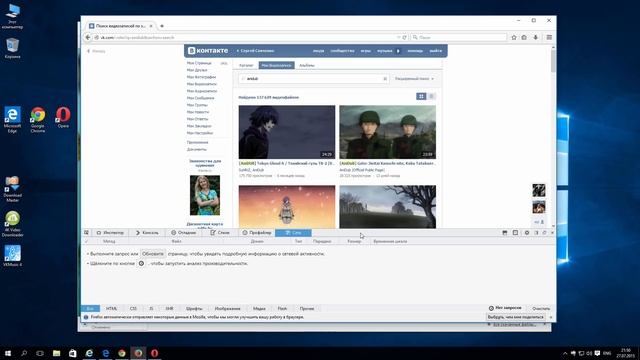Filter network requests by Media

tap(259, 309)
